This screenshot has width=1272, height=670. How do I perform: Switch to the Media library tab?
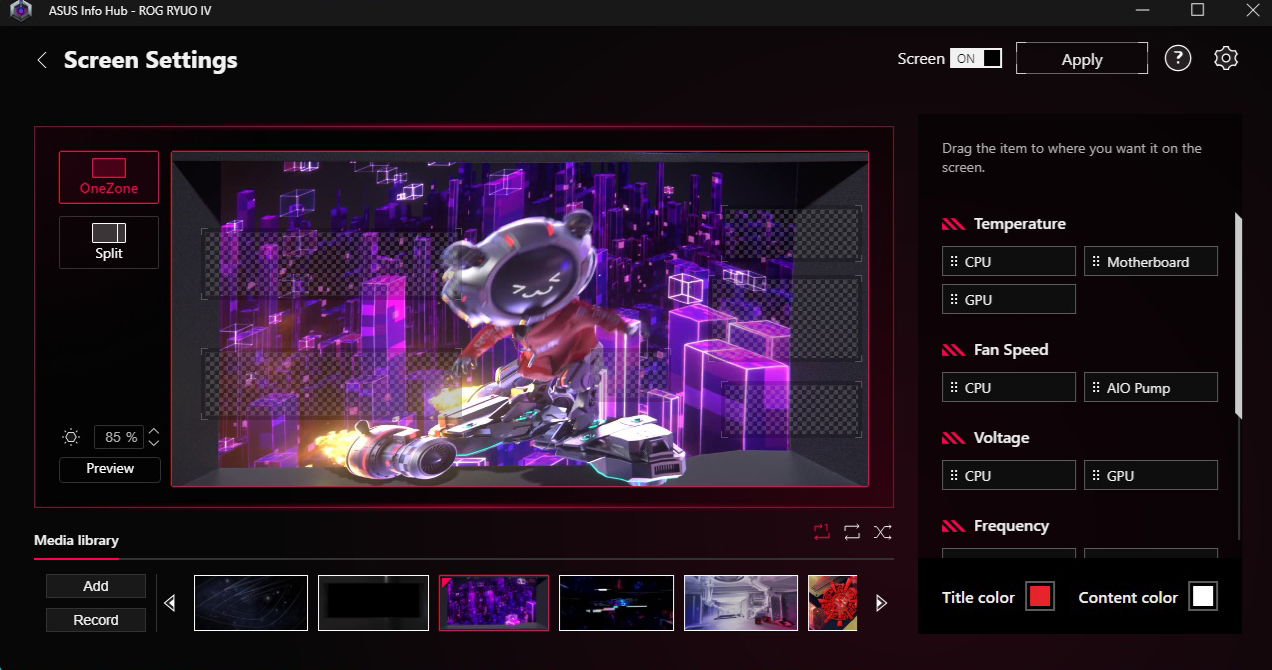[x=76, y=540]
